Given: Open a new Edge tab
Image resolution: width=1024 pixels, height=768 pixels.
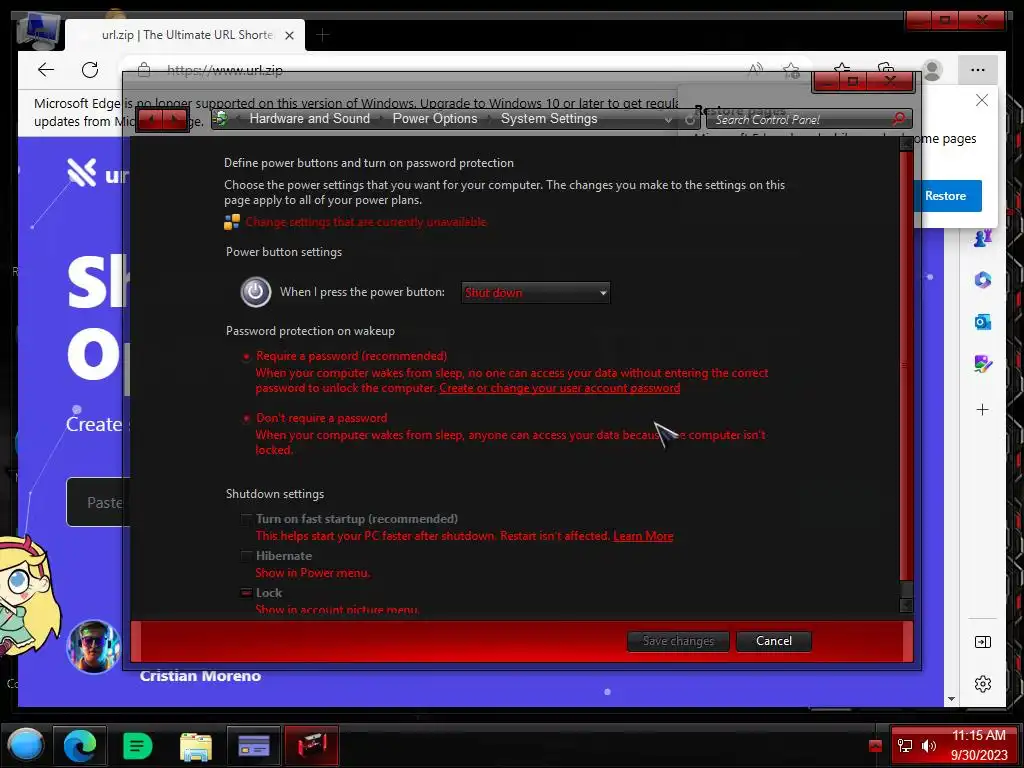Looking at the screenshot, I should click(x=322, y=35).
